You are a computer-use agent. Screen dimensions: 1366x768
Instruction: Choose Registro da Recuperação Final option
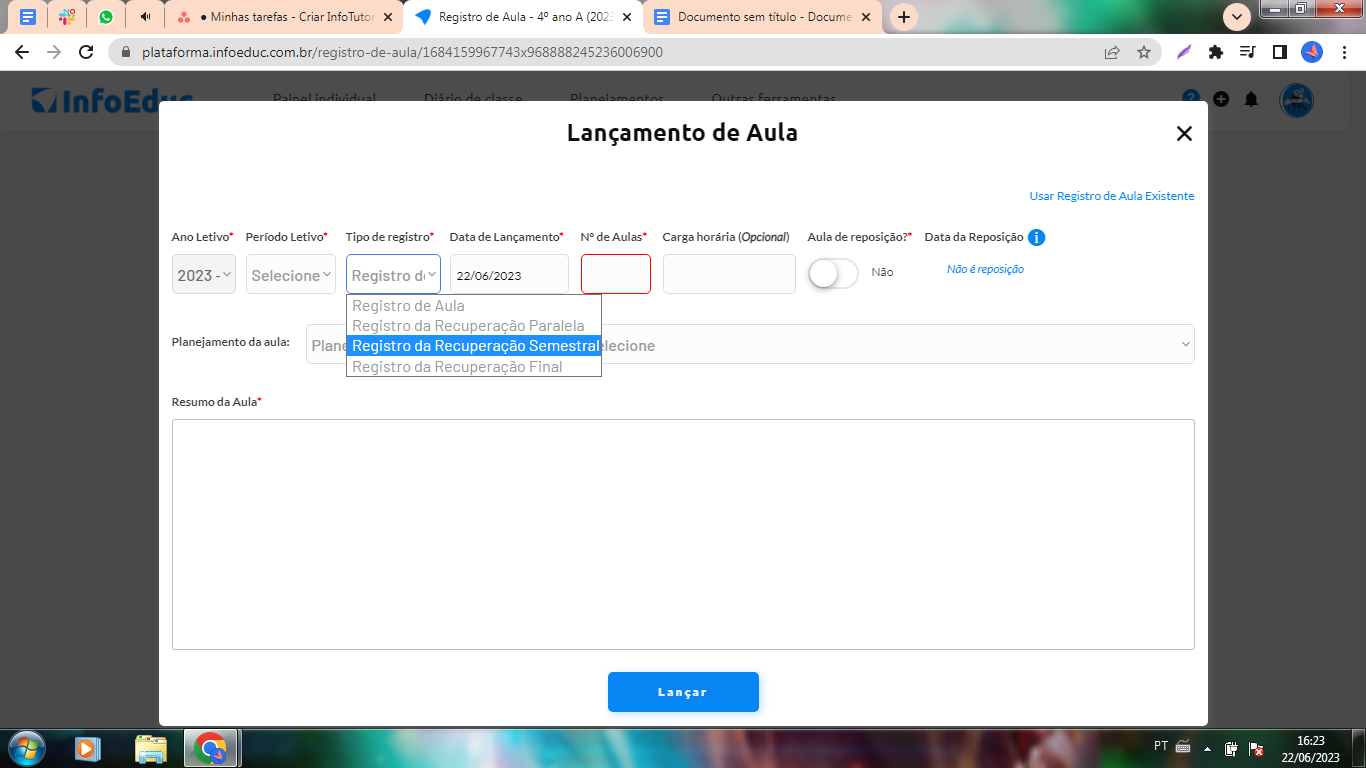point(474,366)
